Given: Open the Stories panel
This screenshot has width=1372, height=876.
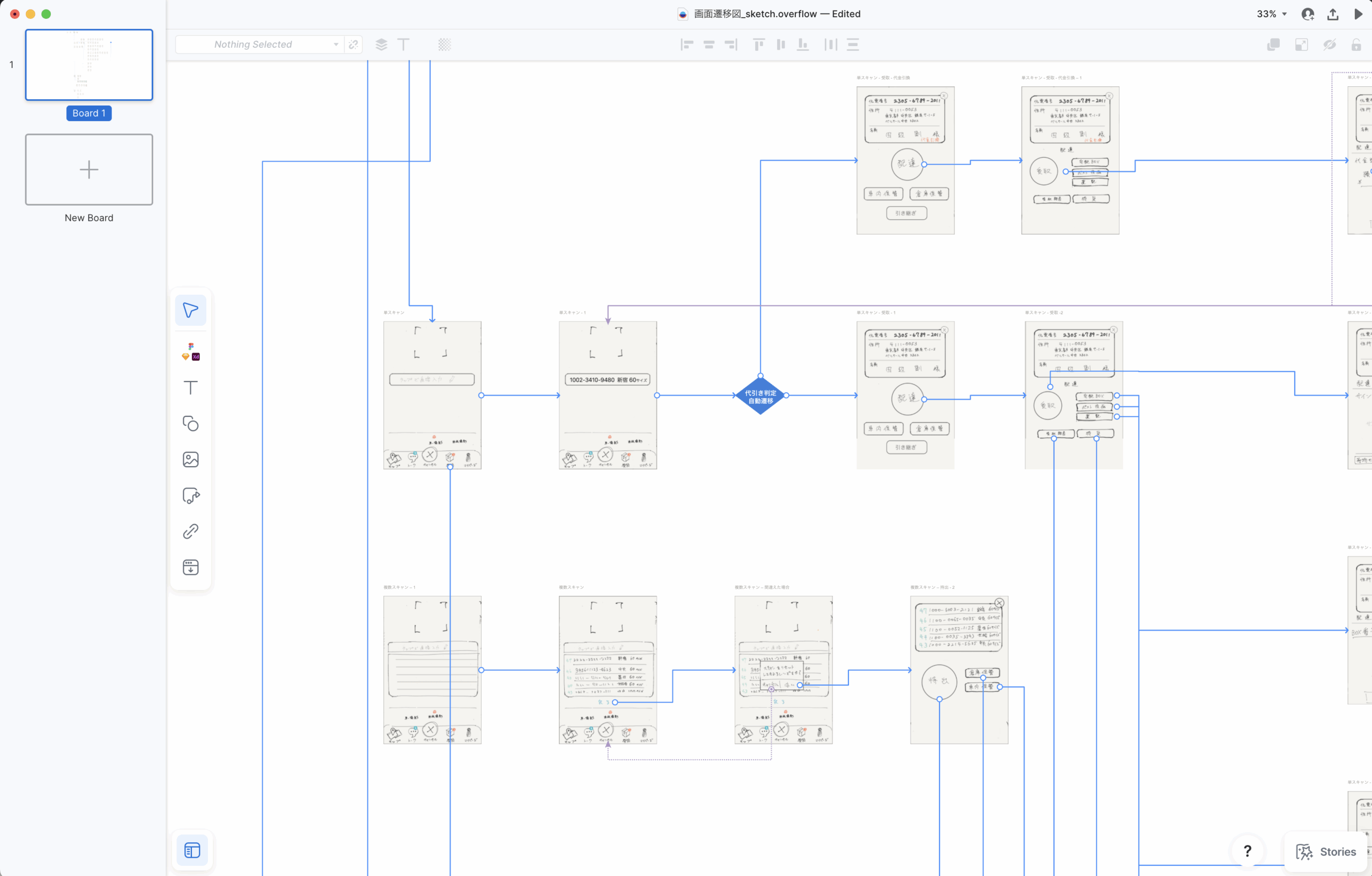Looking at the screenshot, I should point(1326,851).
